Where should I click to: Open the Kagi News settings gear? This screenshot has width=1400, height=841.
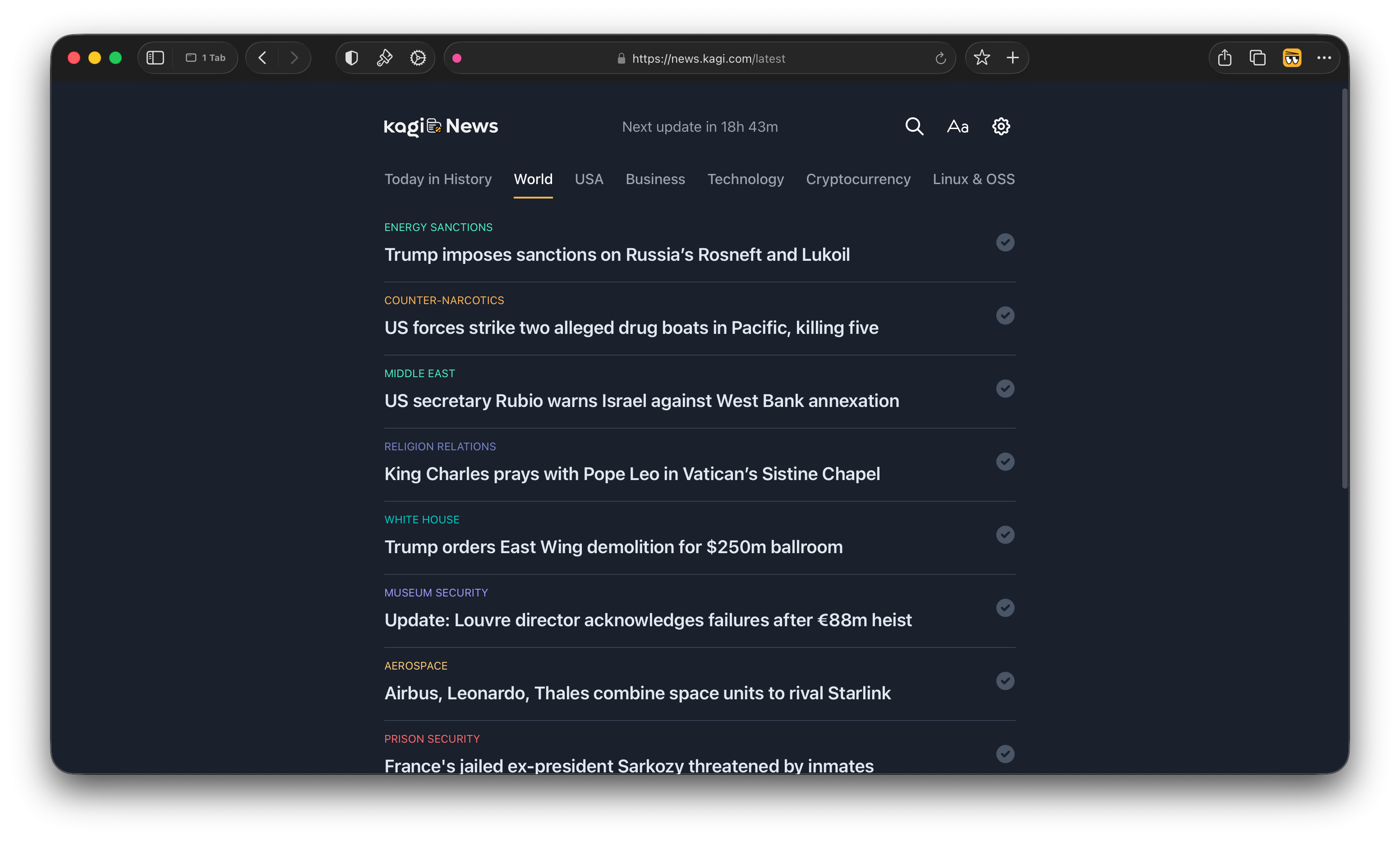[x=1001, y=126]
